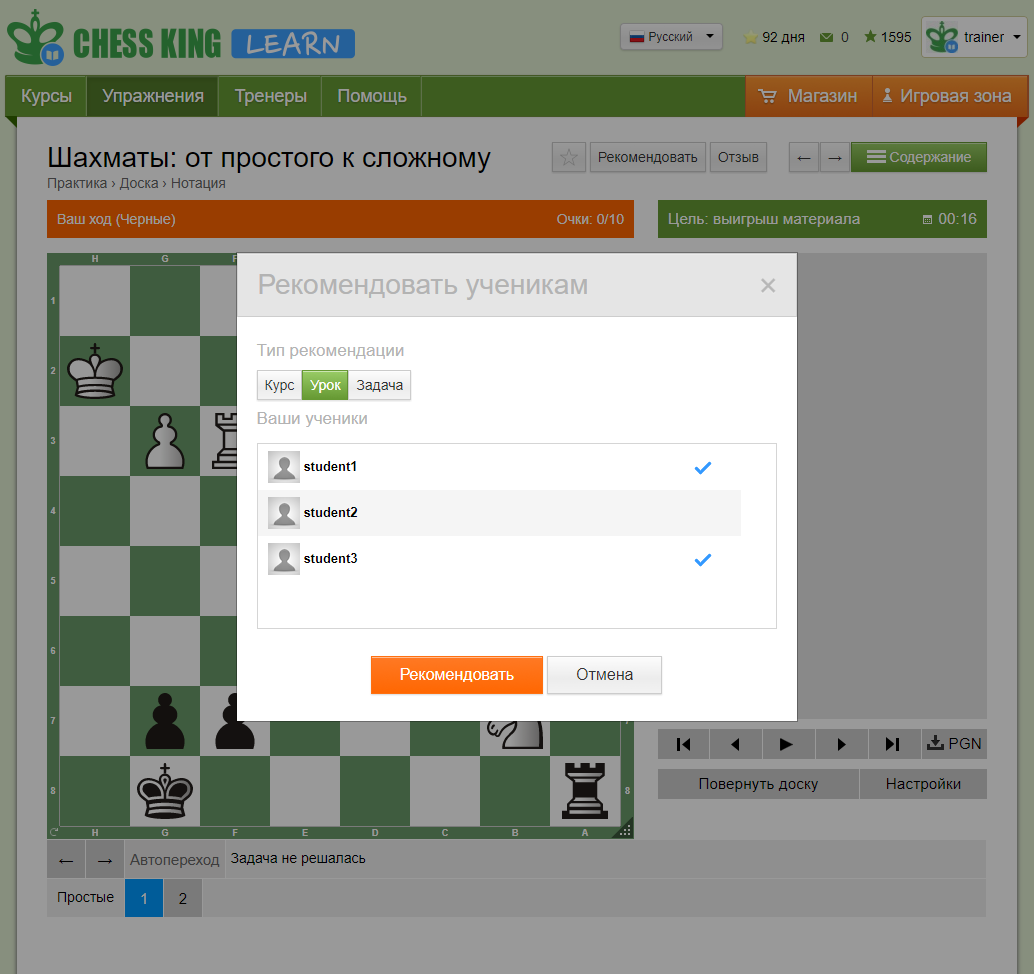Download game via PGN button
The image size is (1034, 974).
tap(954, 744)
